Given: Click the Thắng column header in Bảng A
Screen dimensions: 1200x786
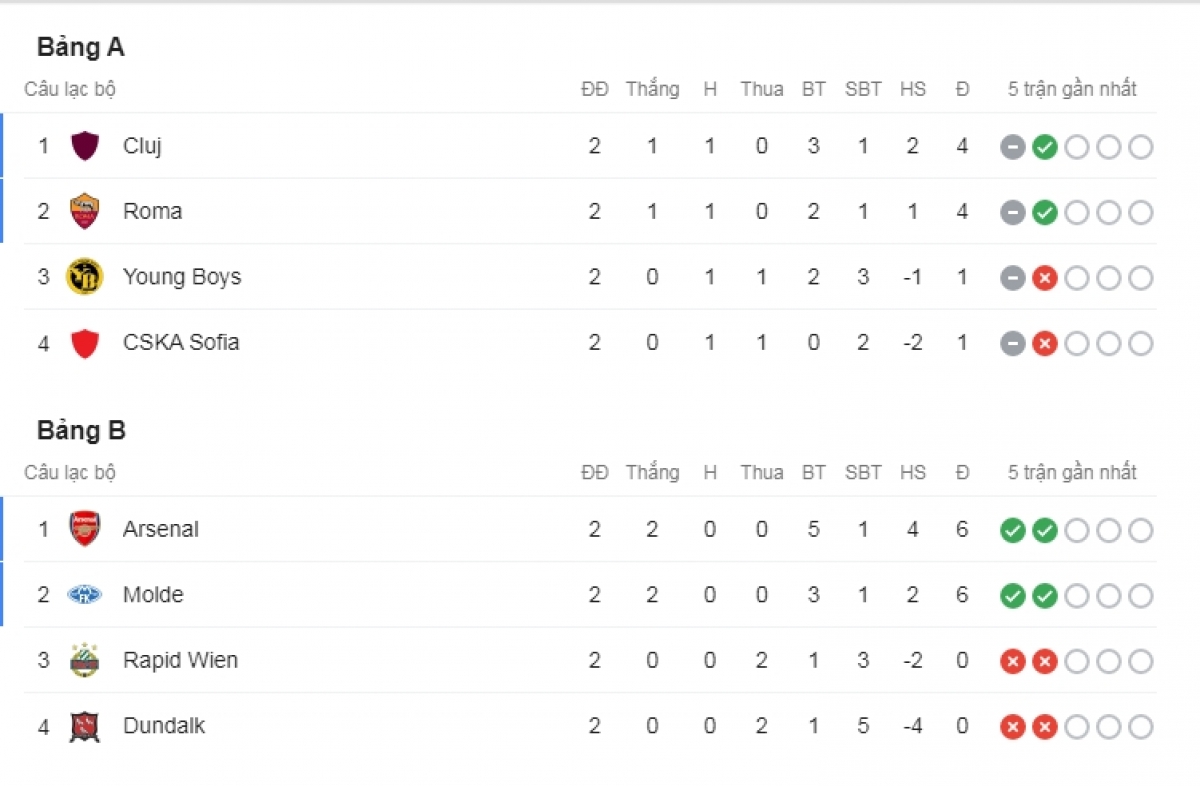Looking at the screenshot, I should (652, 89).
